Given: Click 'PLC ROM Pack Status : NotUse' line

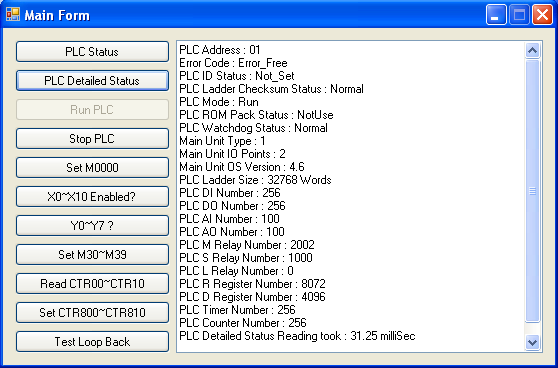Looking at the screenshot, I should pyautogui.click(x=256, y=115).
